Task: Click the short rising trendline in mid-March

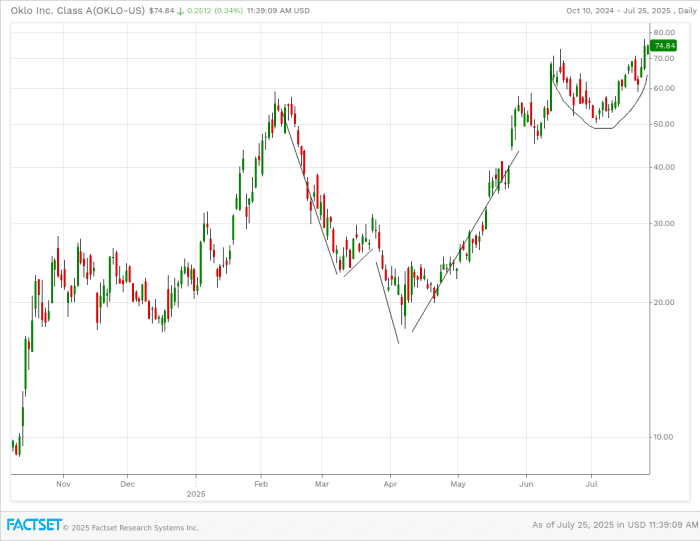Action: [x=358, y=262]
